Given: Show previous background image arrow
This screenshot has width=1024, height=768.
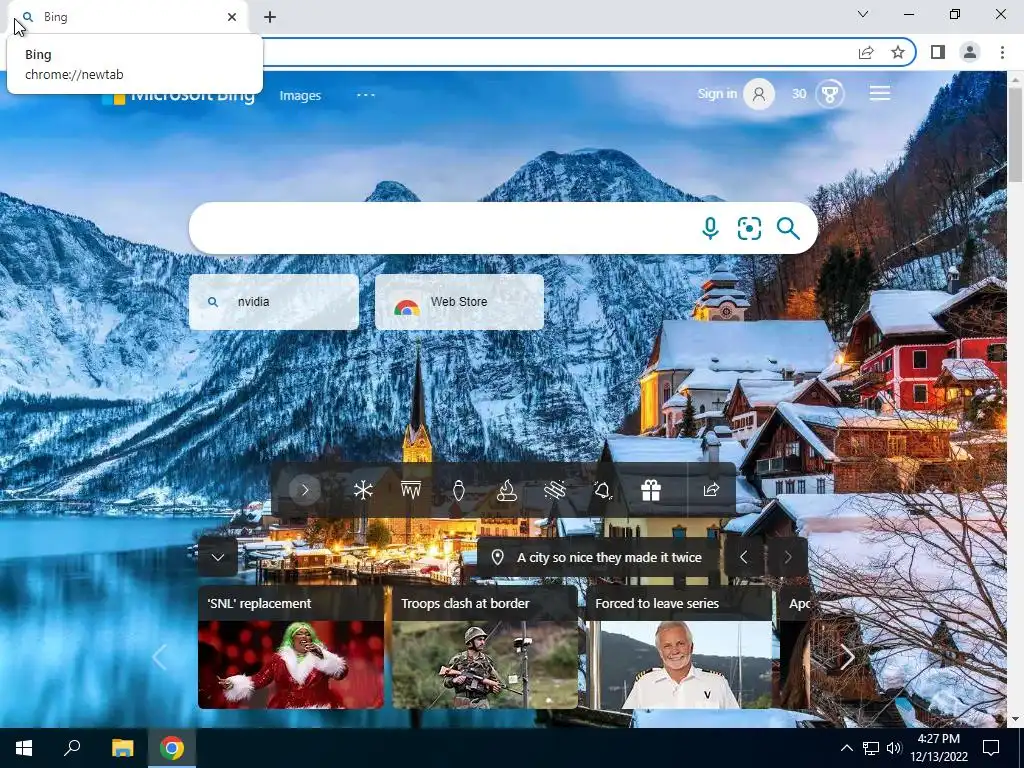Looking at the screenshot, I should click(x=743, y=557).
